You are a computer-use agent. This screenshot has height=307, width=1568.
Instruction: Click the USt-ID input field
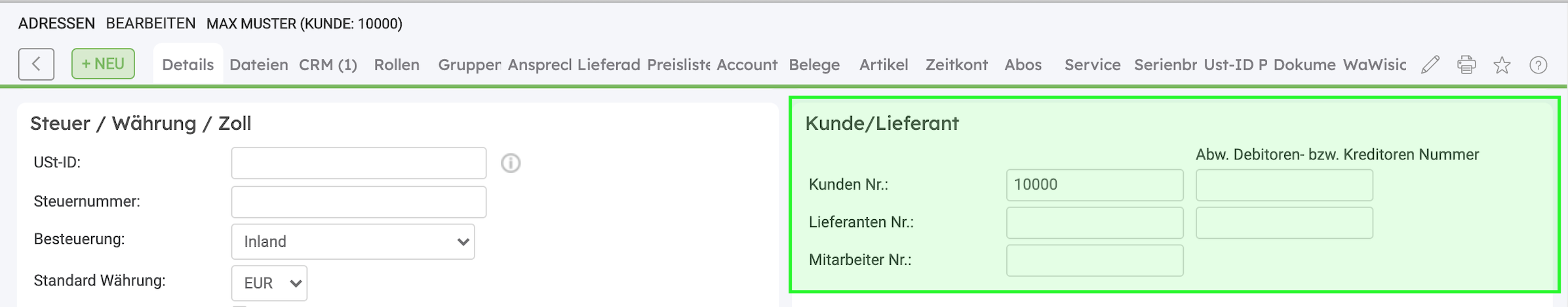click(359, 163)
